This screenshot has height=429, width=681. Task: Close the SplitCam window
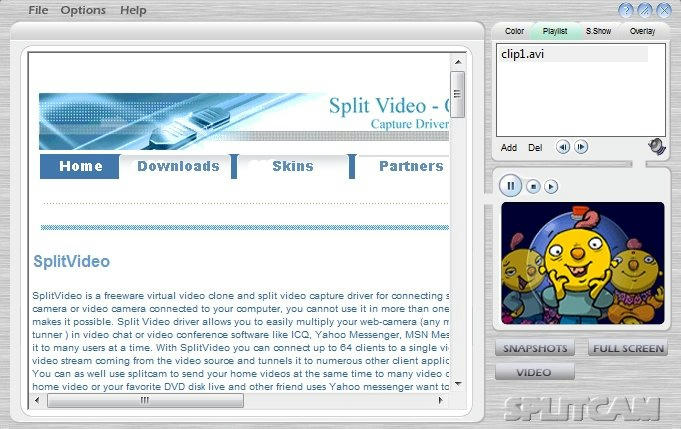click(x=664, y=10)
